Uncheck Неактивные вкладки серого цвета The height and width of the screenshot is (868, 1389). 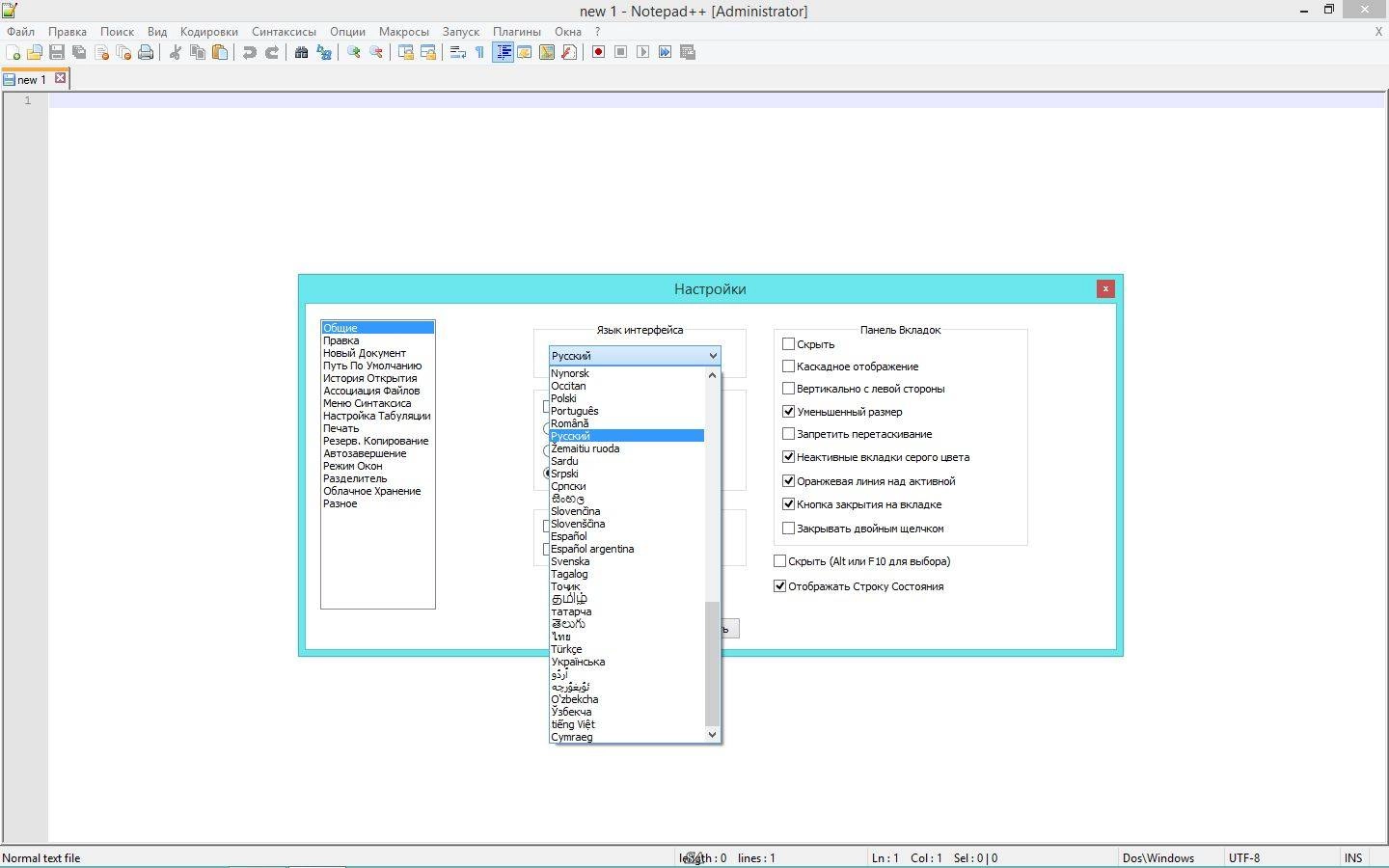788,456
